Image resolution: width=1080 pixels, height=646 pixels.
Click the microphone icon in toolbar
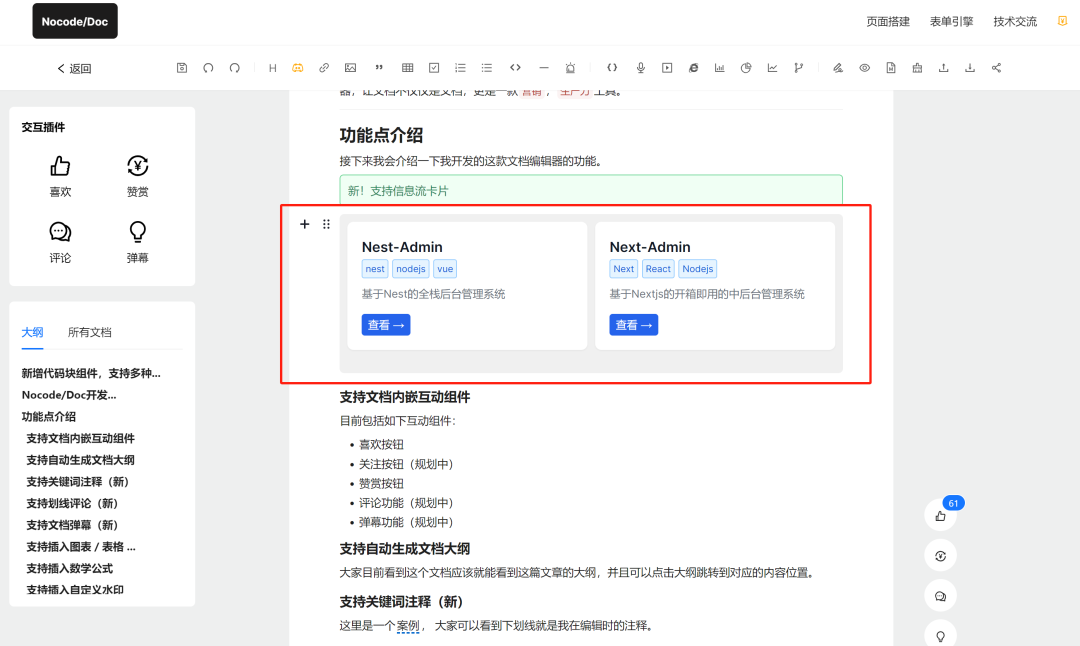coord(641,68)
